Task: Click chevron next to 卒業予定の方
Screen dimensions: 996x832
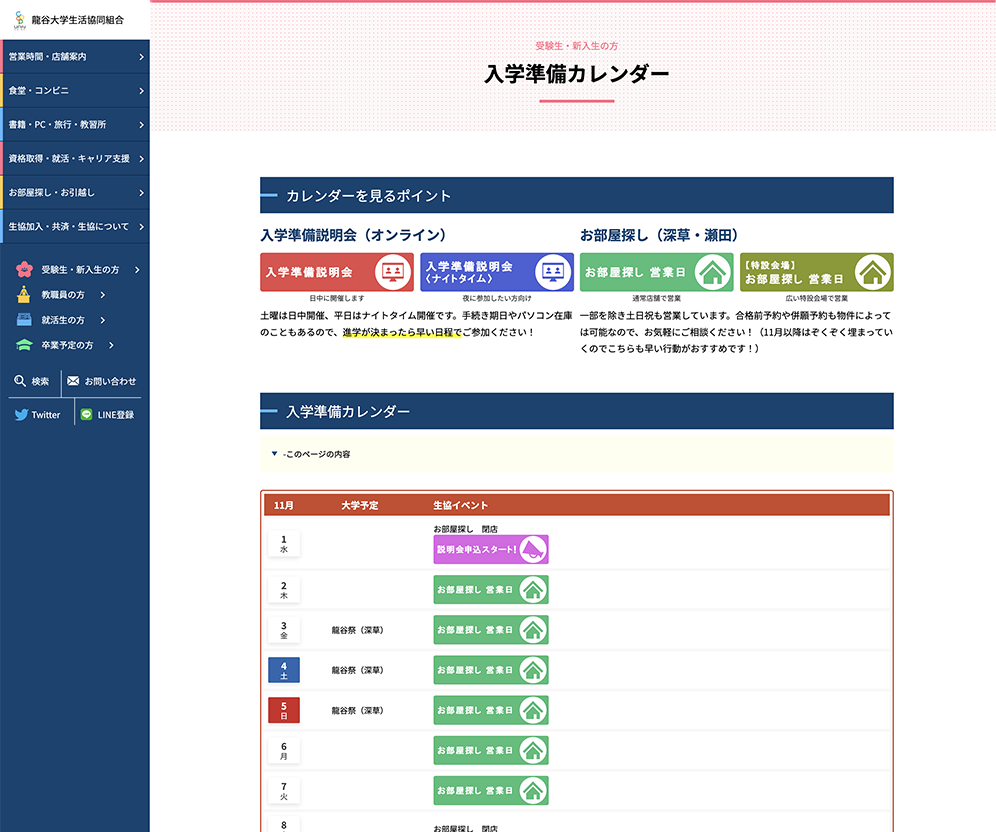Action: point(111,346)
